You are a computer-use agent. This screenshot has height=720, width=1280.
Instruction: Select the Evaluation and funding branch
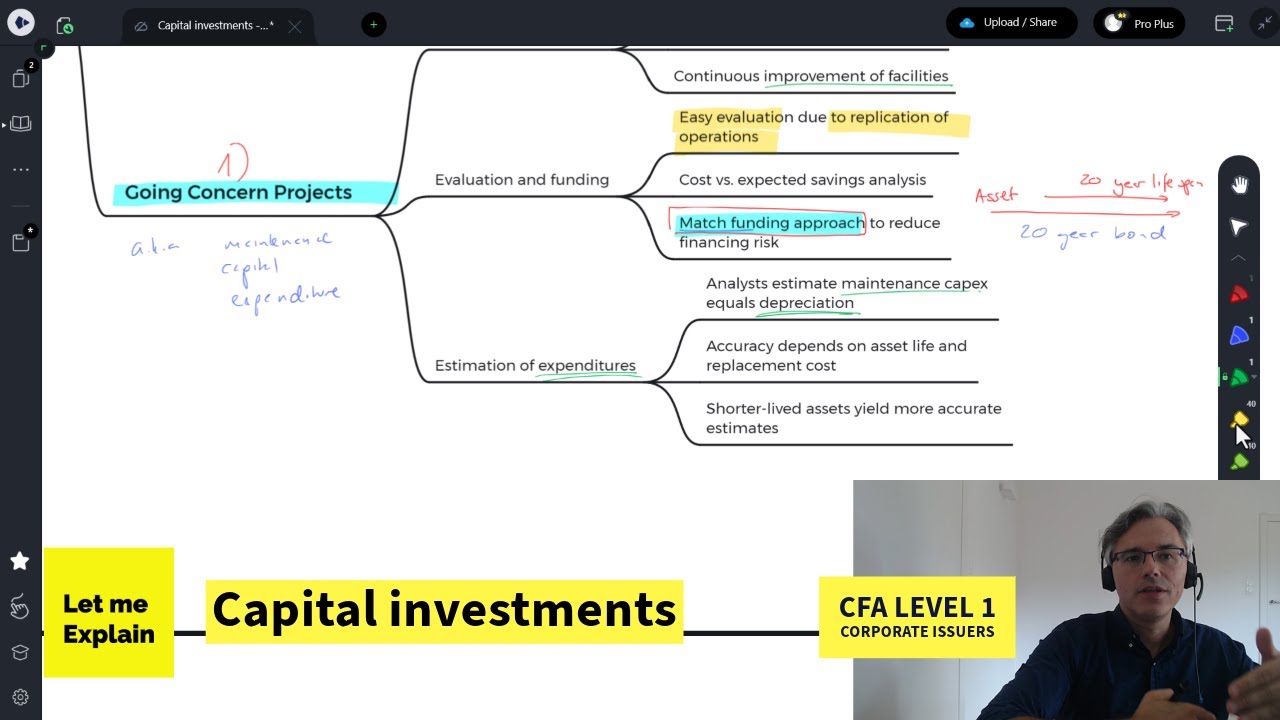point(522,180)
